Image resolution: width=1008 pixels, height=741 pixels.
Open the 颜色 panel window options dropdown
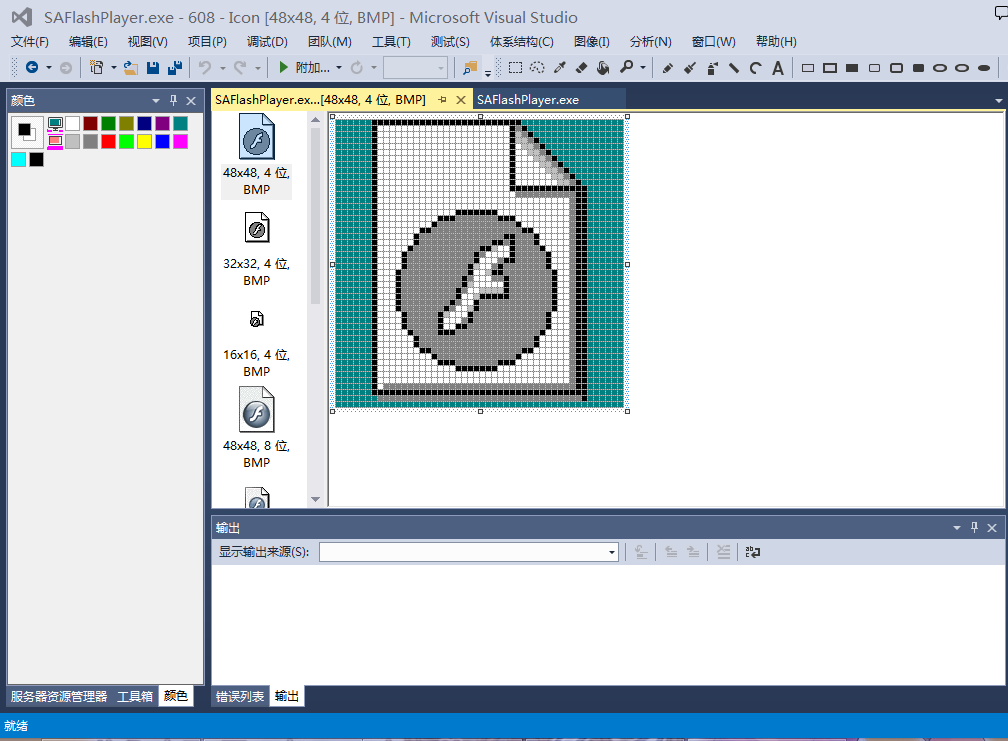click(156, 101)
